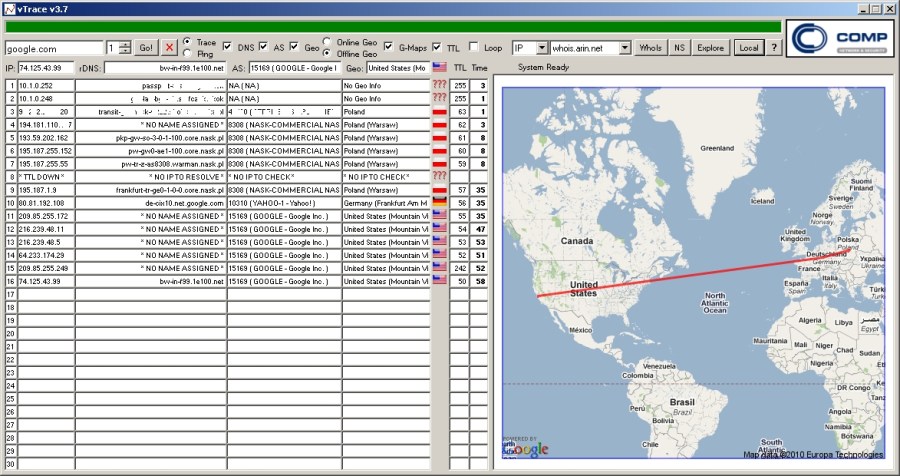Enable the Loop checkbox
900x476 pixels.
(x=474, y=47)
